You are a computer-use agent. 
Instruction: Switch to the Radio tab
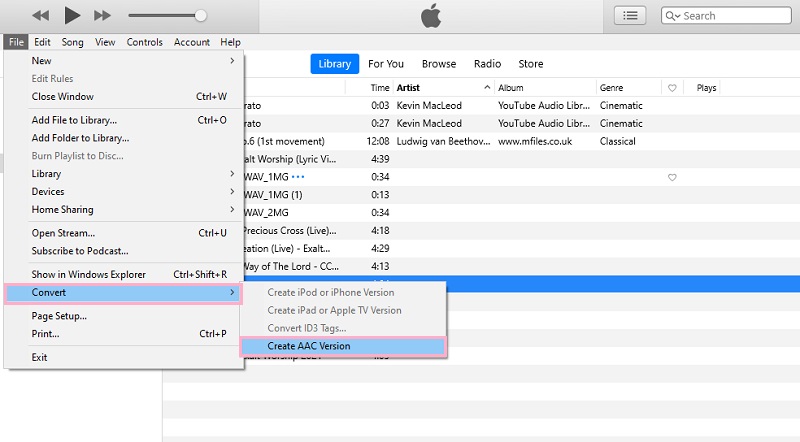point(487,64)
